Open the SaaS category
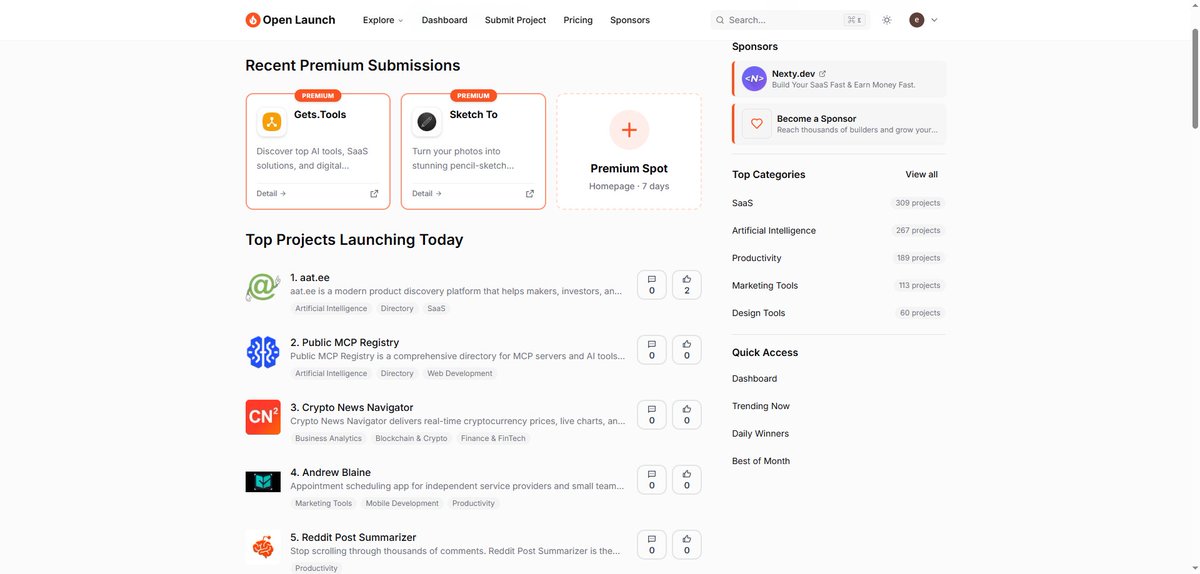 coord(742,203)
